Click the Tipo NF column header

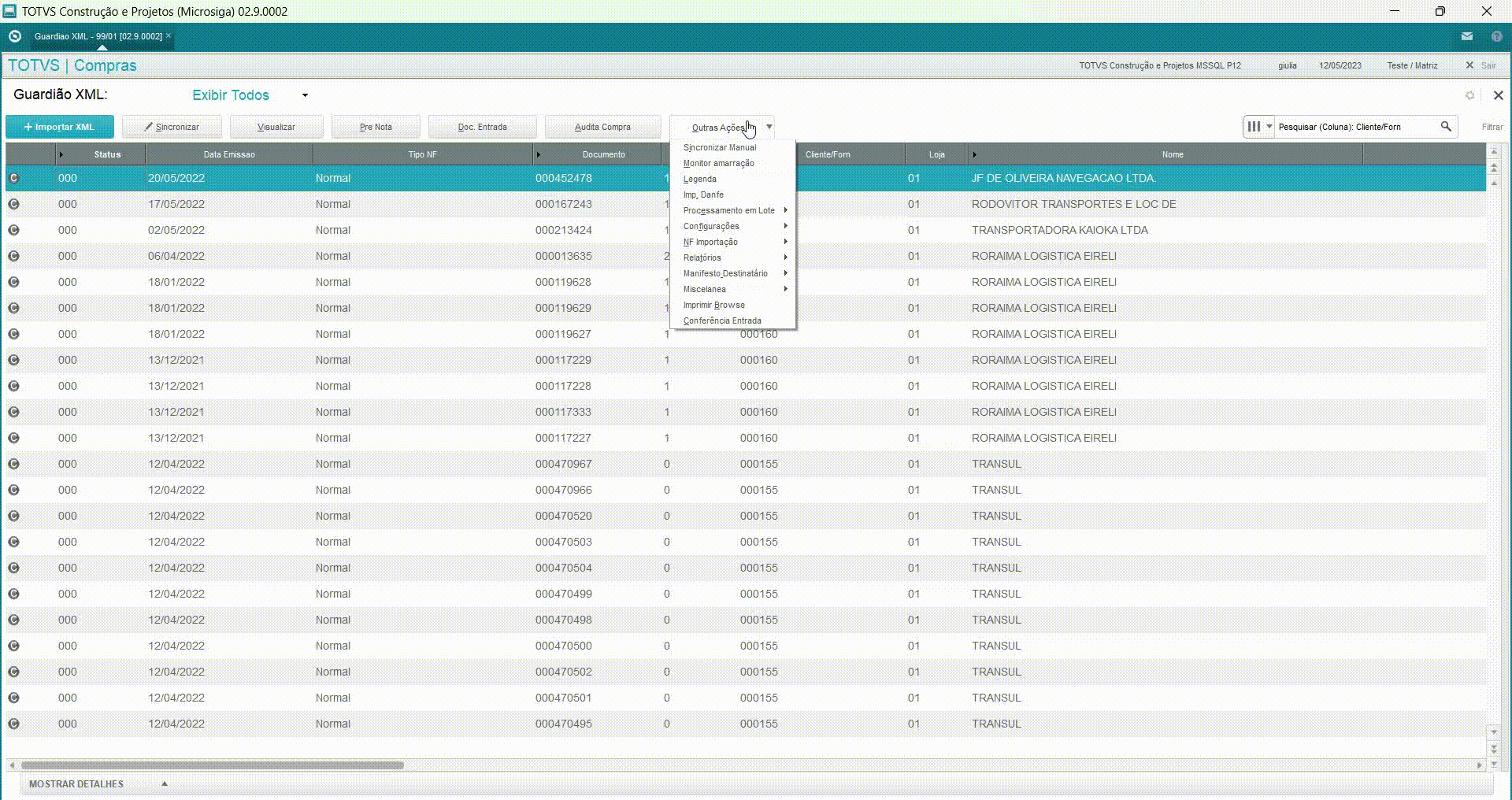(422, 154)
